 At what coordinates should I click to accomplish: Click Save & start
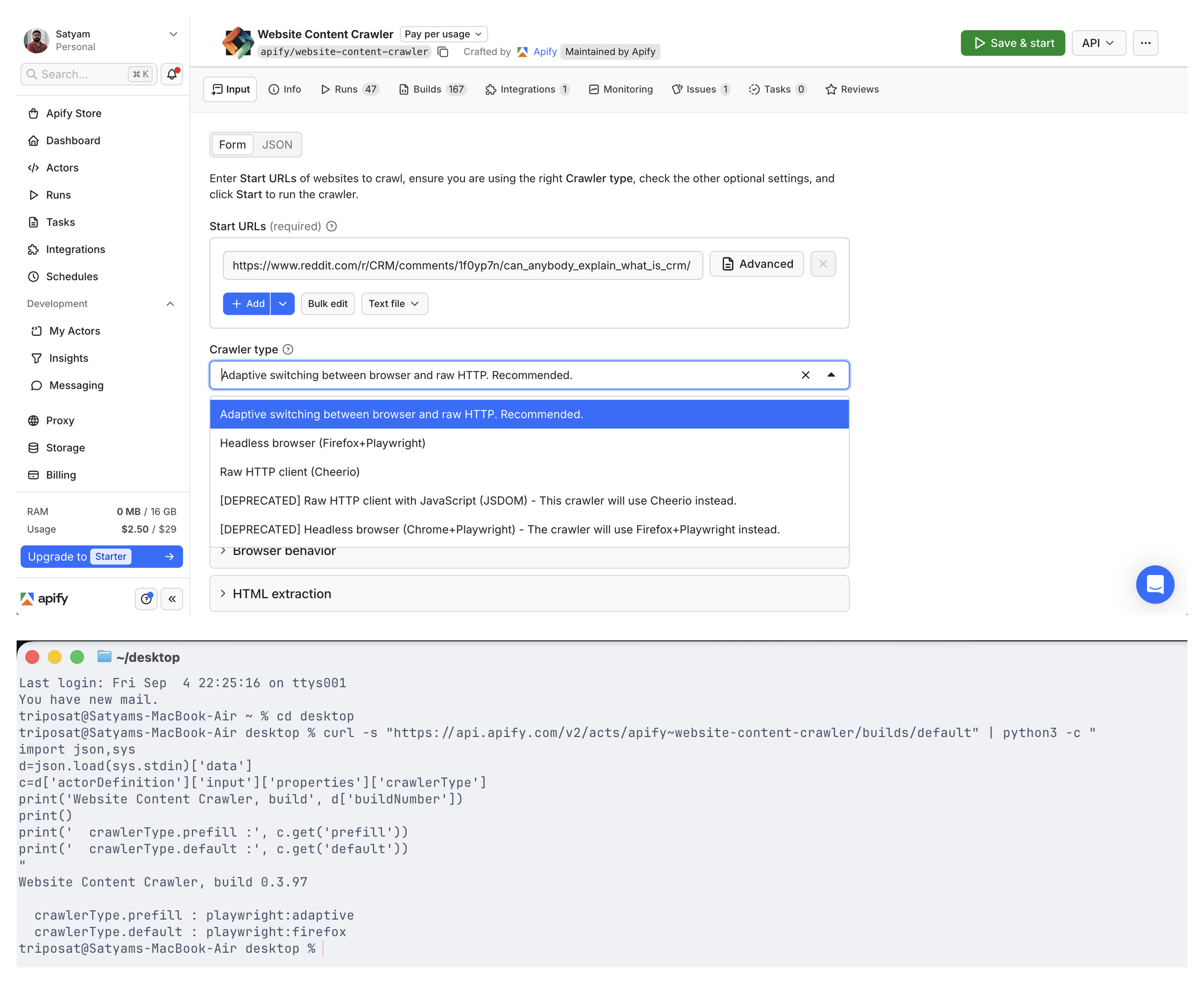point(1013,43)
